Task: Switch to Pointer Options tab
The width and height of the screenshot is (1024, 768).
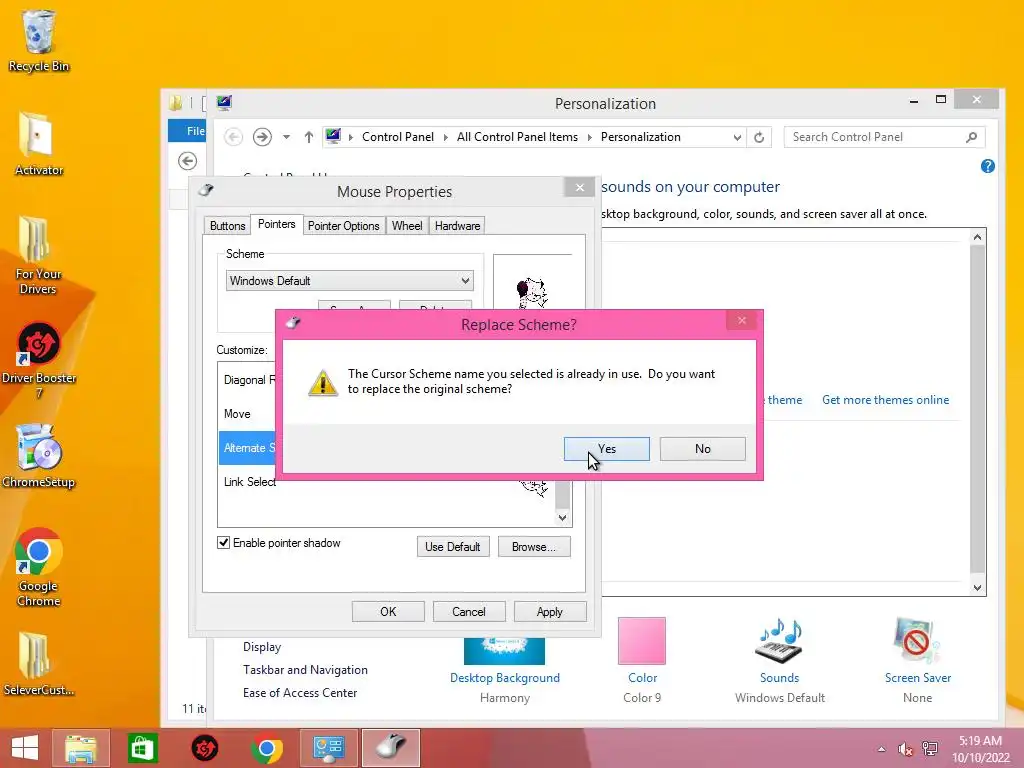Action: pos(344,225)
